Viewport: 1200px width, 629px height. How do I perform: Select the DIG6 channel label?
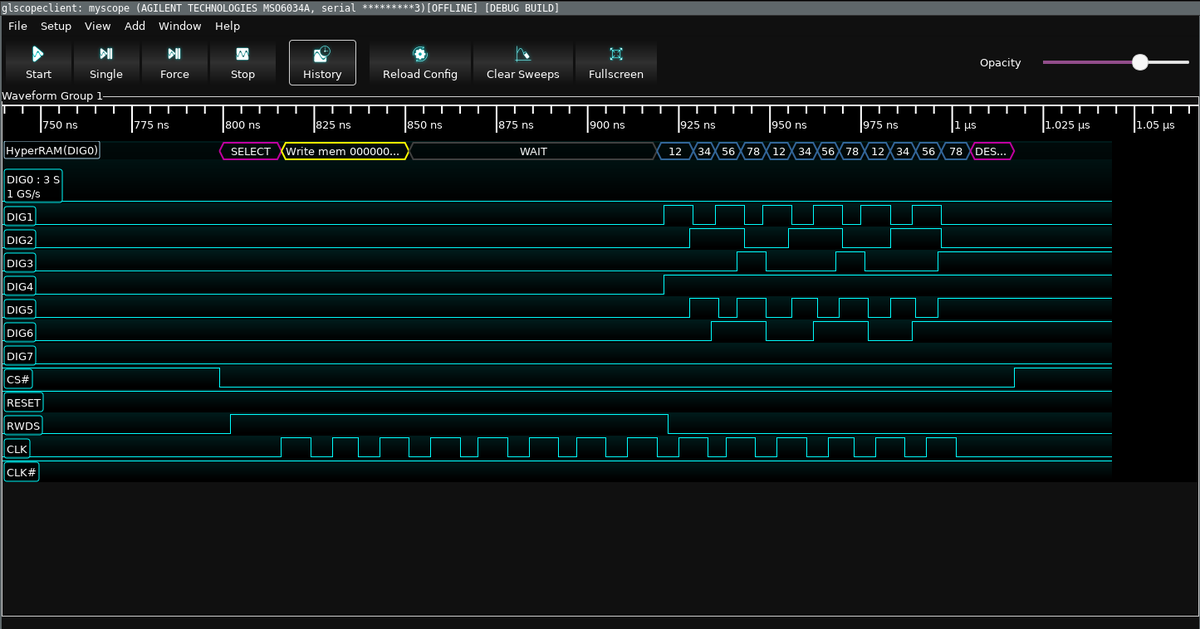[x=21, y=333]
